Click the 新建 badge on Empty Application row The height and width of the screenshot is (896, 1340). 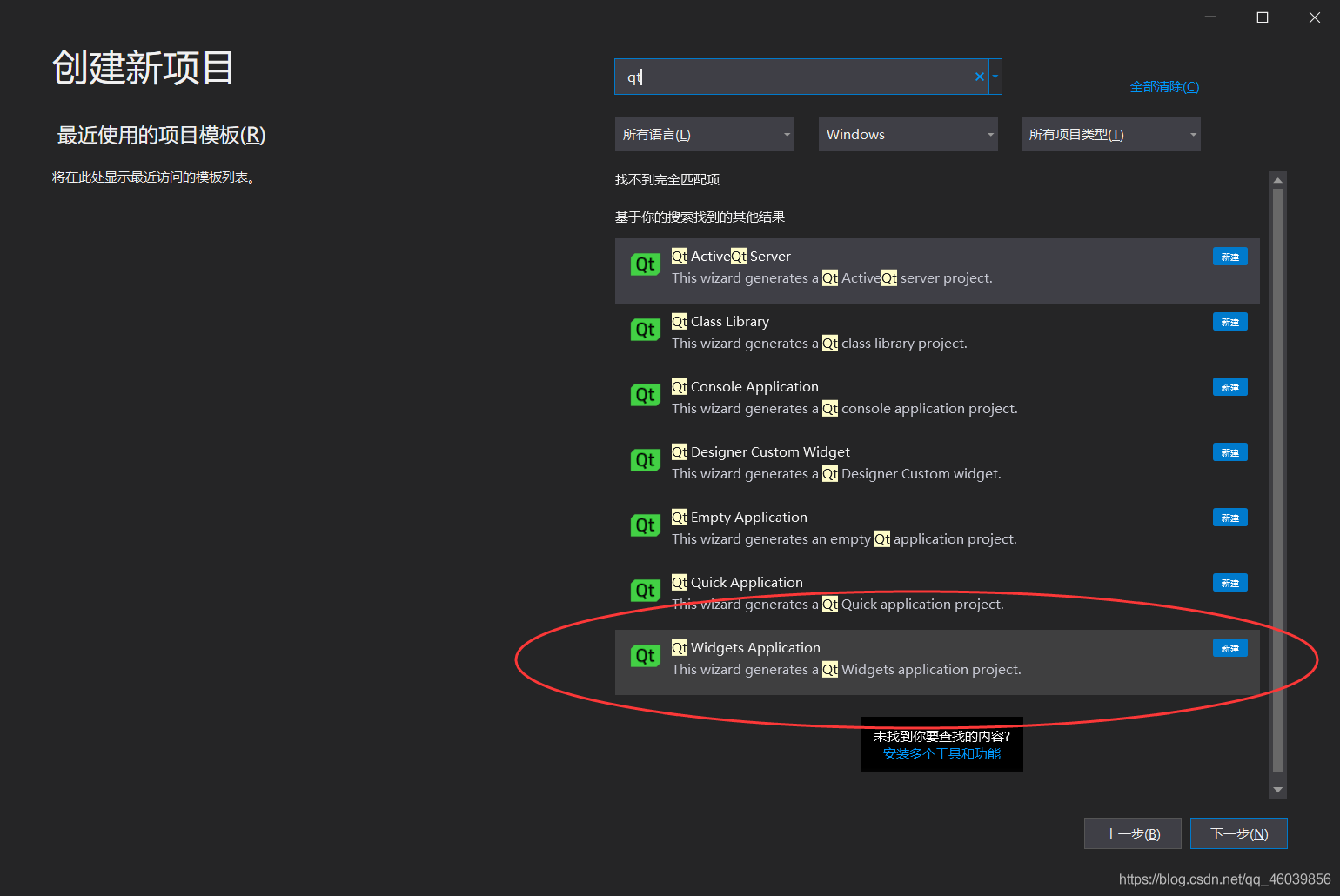1230,518
